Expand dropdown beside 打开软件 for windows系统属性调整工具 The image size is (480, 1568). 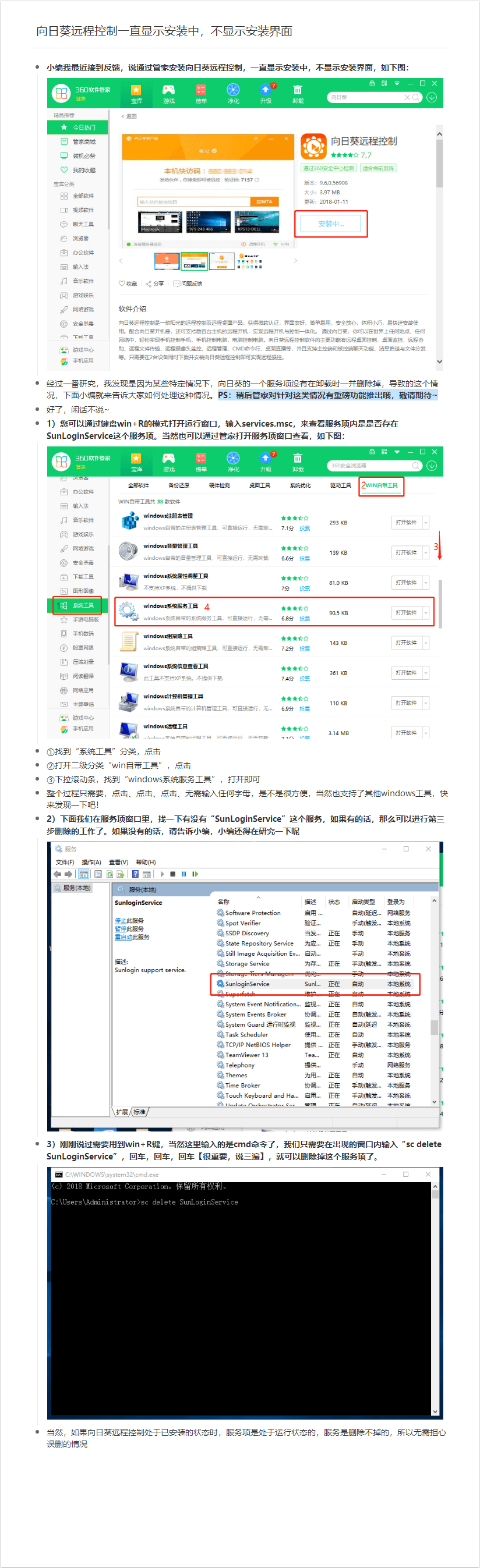point(426,583)
